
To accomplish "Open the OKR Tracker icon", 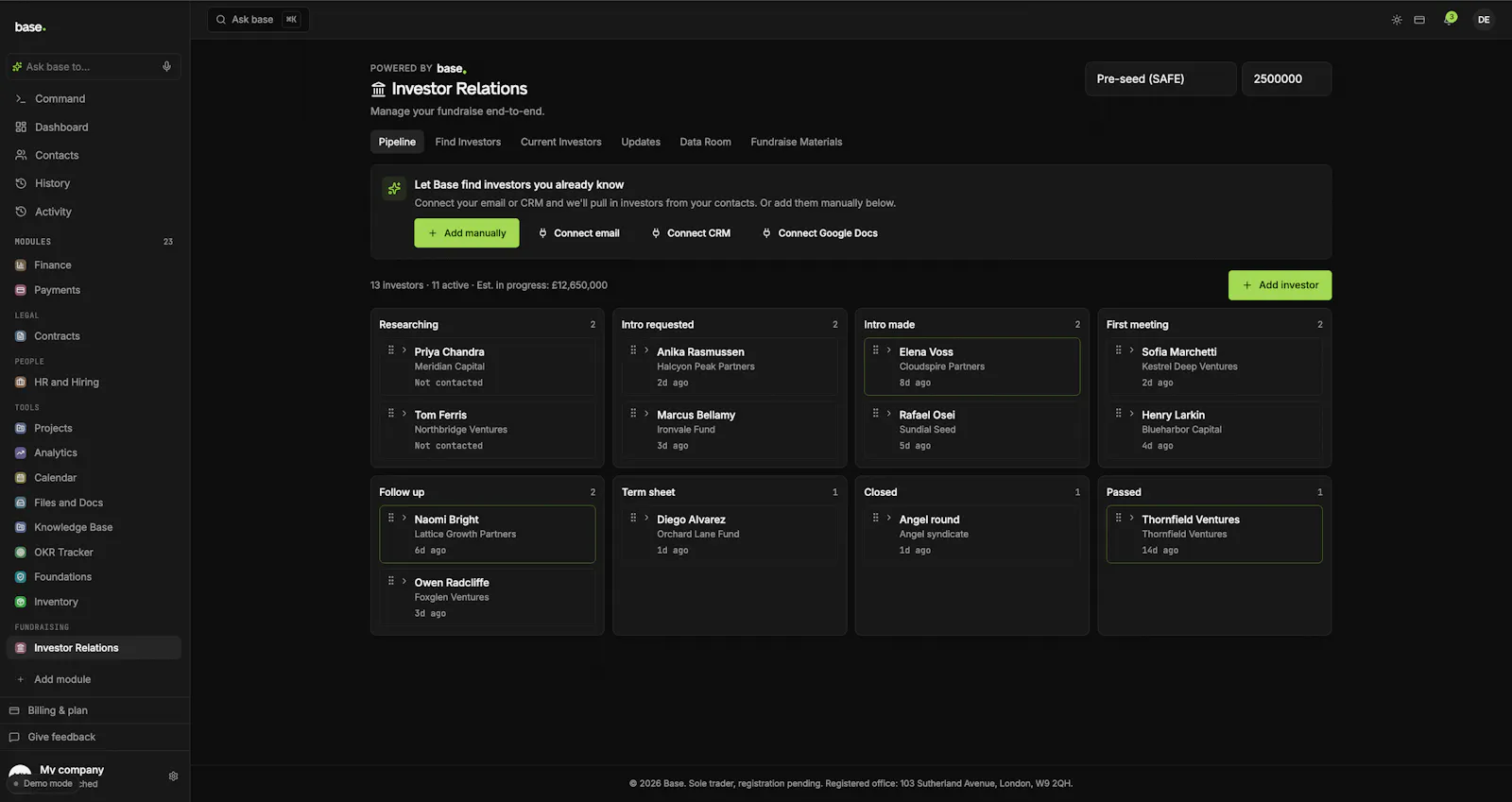I will (21, 553).
